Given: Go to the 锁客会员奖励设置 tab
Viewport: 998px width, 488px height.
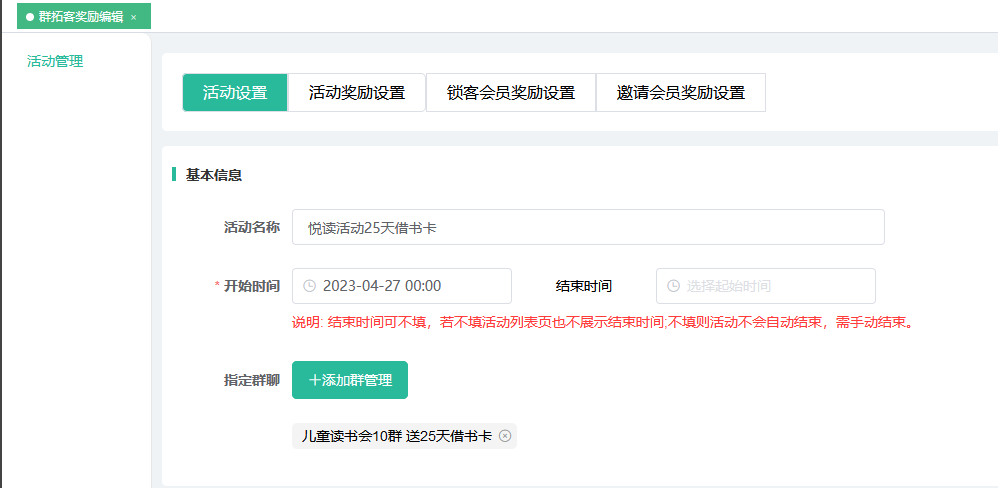Looking at the screenshot, I should (510, 92).
